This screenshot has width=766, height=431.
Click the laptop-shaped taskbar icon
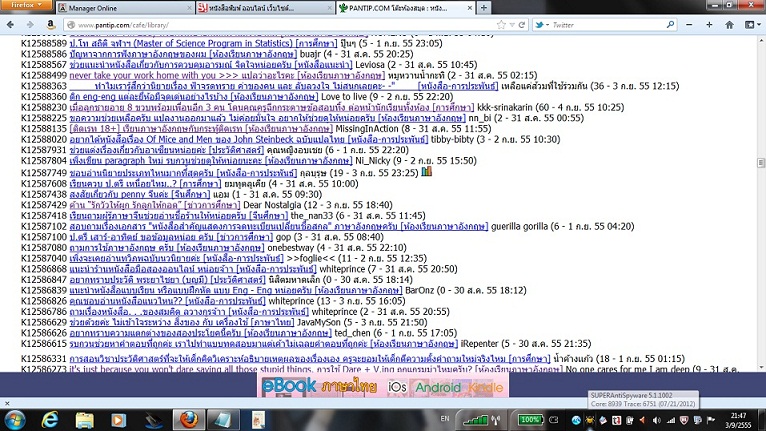tap(154, 420)
